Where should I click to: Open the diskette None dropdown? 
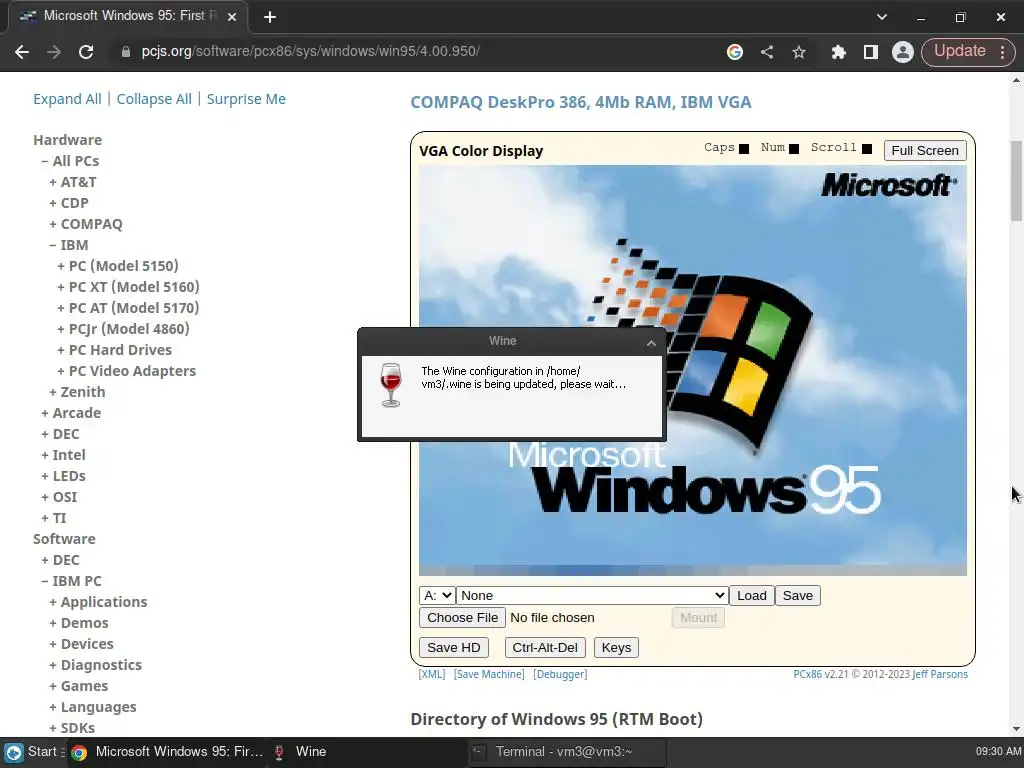tap(592, 596)
